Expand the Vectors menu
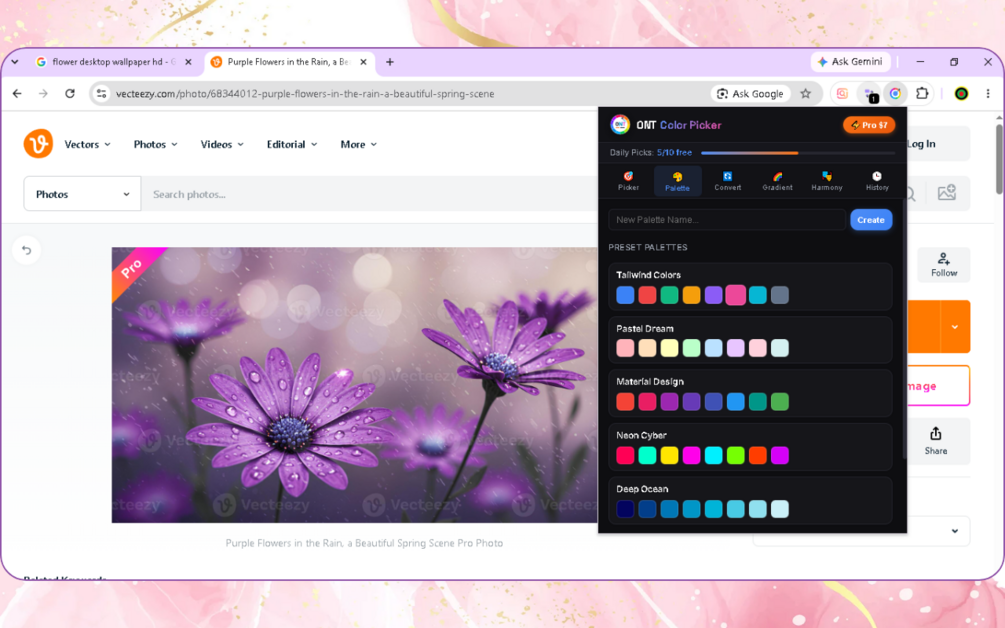Screen dimensions: 1005x628 (87, 144)
